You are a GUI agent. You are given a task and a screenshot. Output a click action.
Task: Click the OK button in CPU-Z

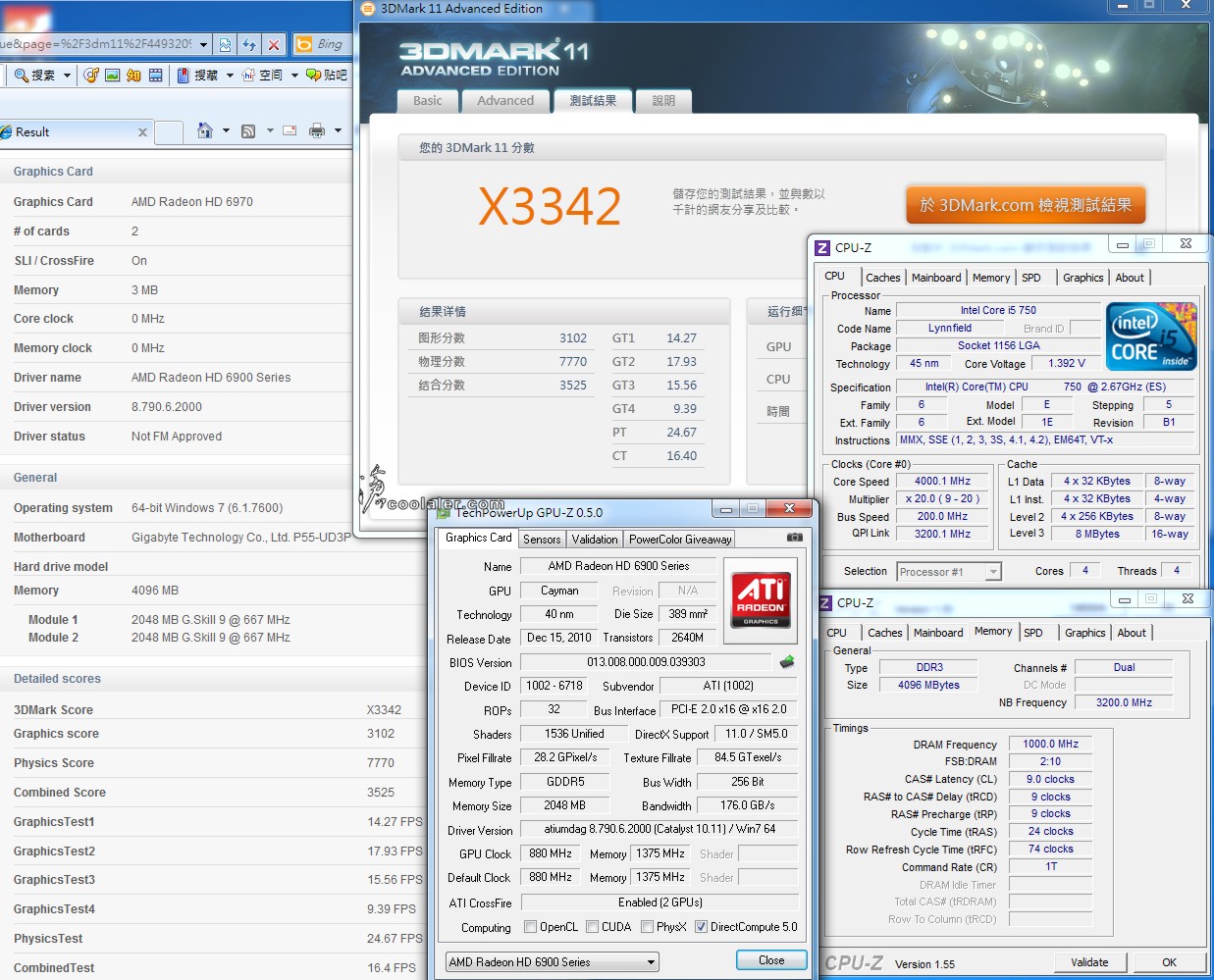(1169, 962)
